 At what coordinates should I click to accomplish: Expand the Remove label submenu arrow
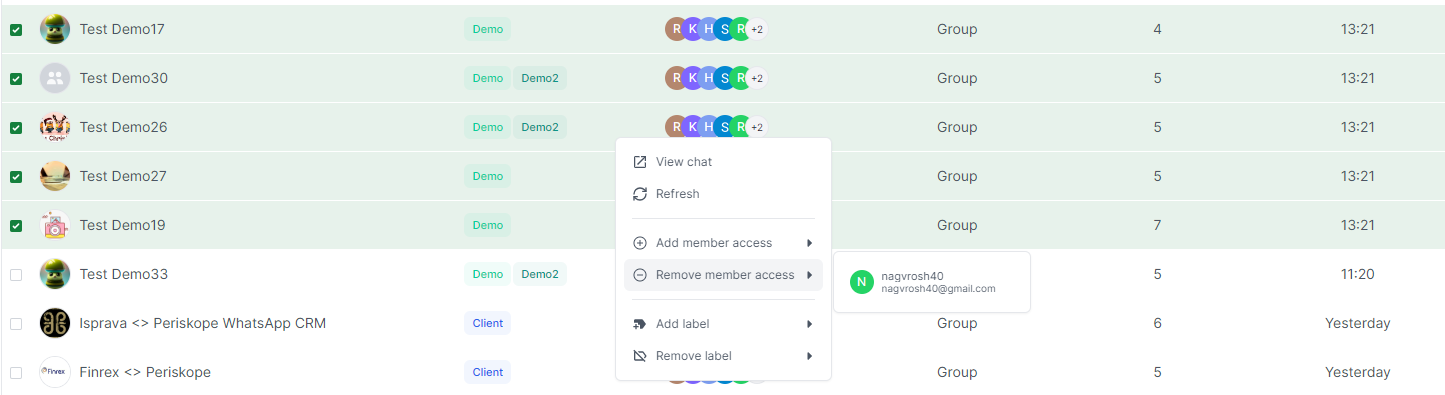[x=809, y=356]
